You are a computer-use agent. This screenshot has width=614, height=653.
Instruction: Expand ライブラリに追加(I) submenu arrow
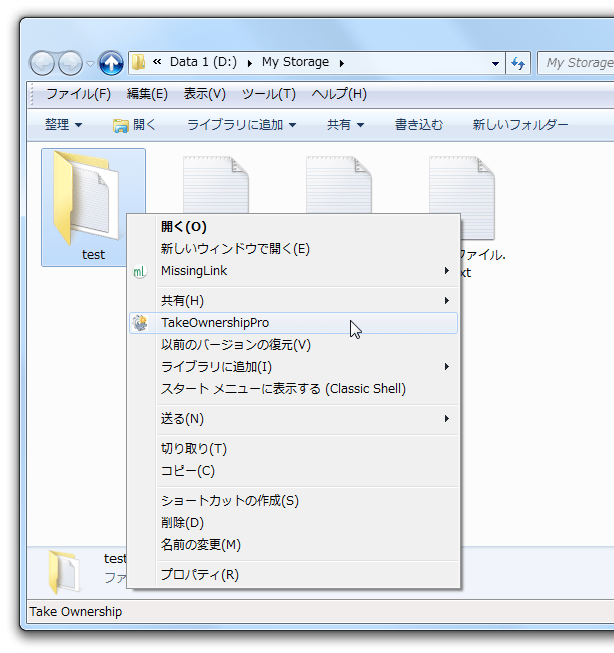click(447, 366)
